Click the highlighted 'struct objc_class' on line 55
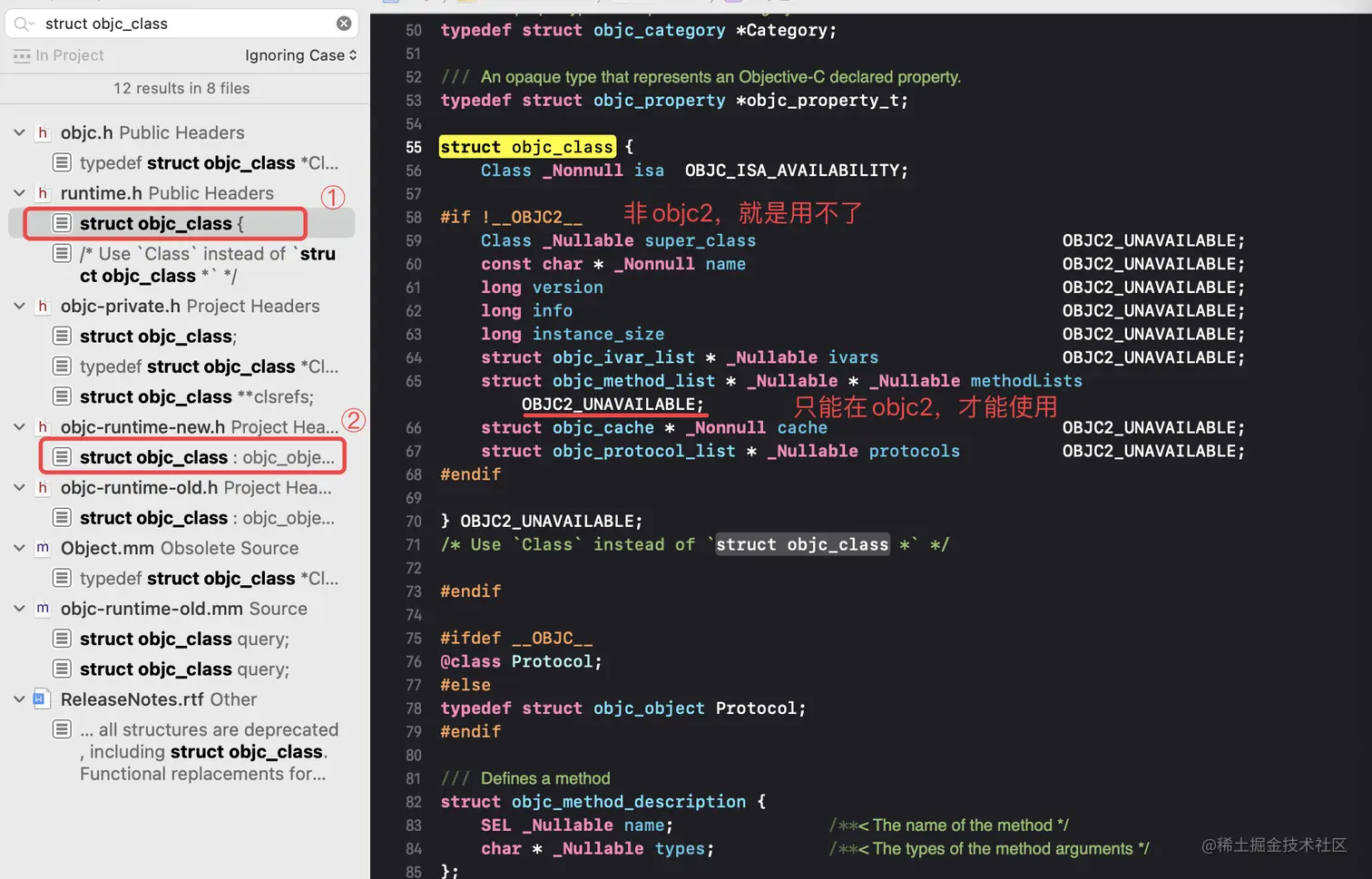 click(x=527, y=147)
